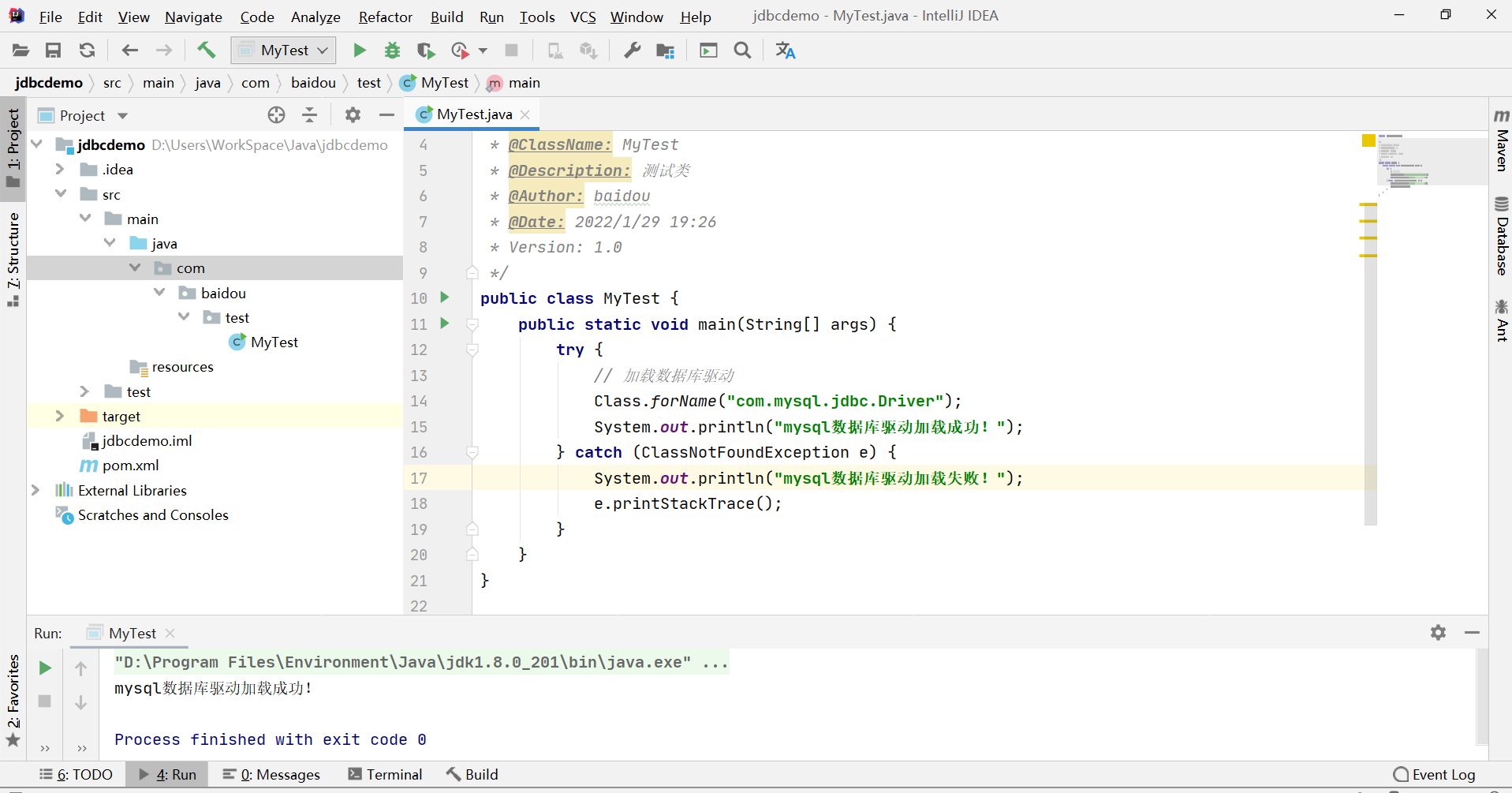Open the VCS menu
The width and height of the screenshot is (1512, 793).
pyautogui.click(x=583, y=17)
